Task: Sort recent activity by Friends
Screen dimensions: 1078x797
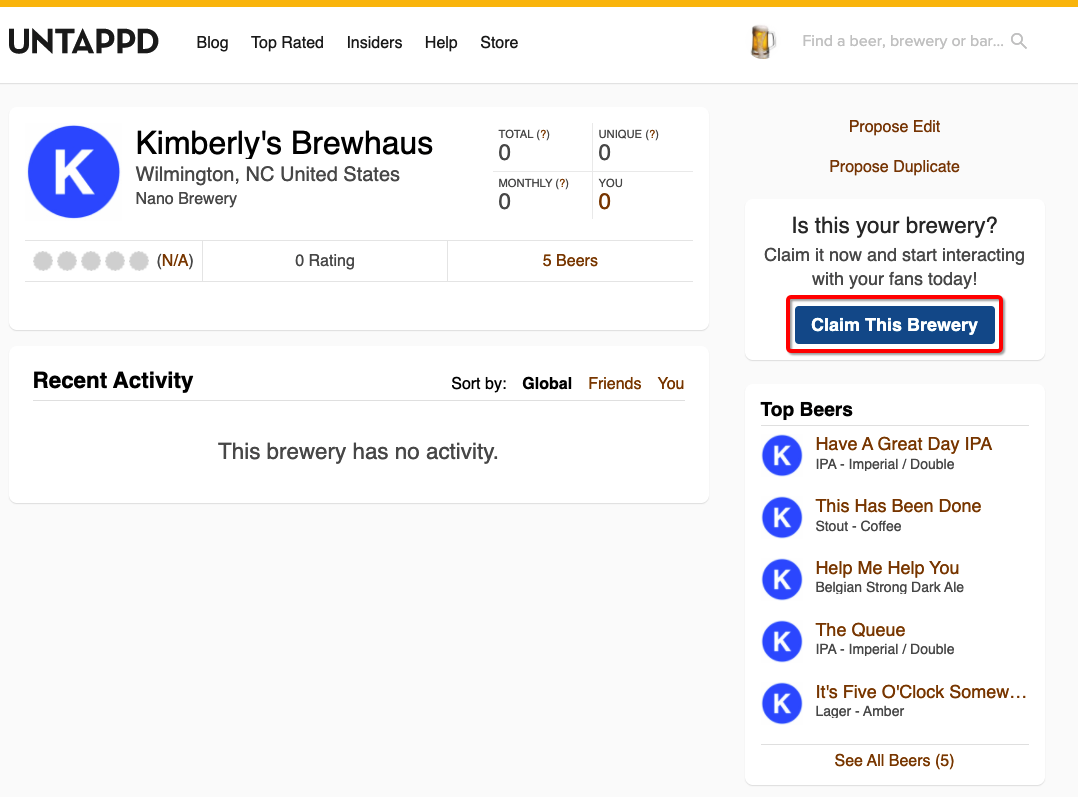Action: [x=614, y=383]
